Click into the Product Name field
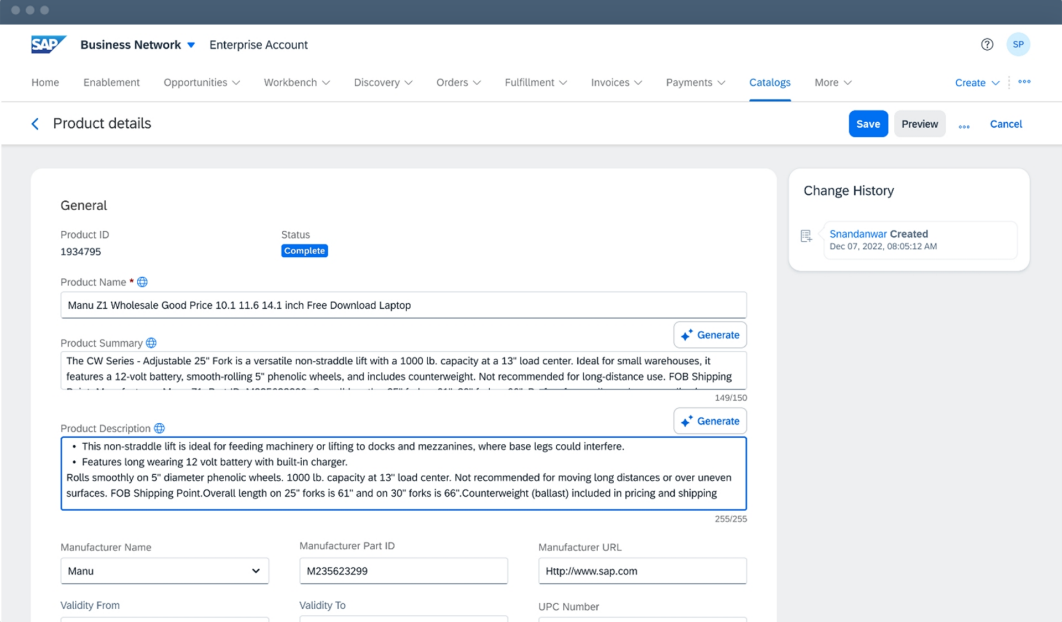Screen dimensions: 1062x622 (x=404, y=305)
